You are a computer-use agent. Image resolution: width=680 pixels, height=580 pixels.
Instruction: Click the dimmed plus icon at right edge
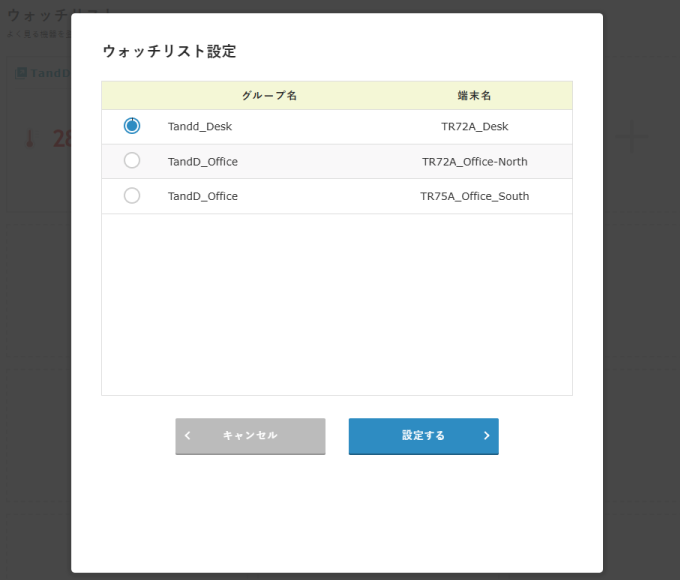pos(630,135)
